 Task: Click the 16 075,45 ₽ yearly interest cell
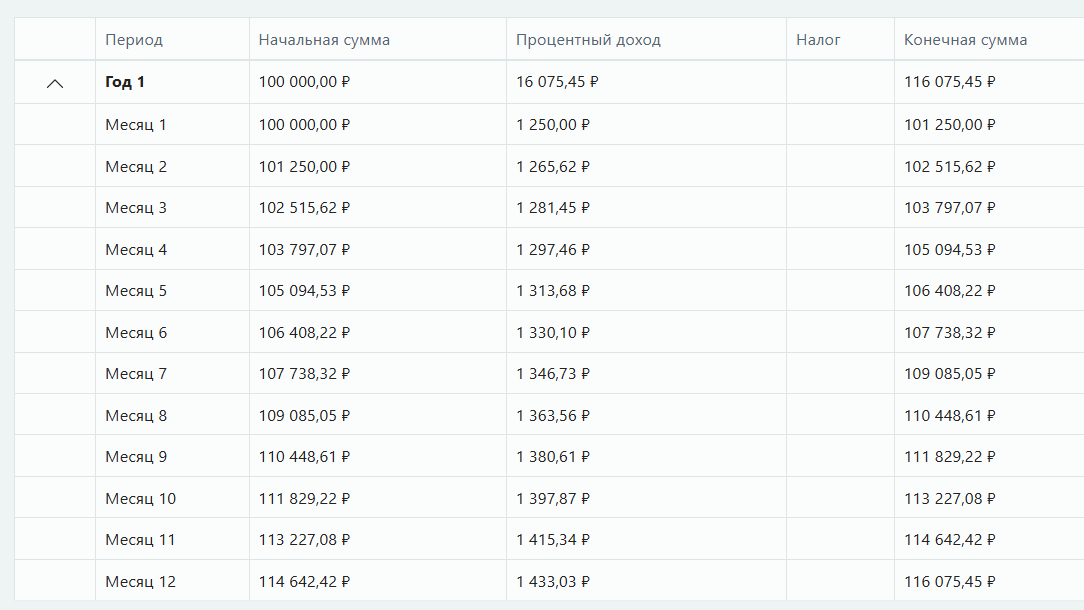[x=557, y=82]
